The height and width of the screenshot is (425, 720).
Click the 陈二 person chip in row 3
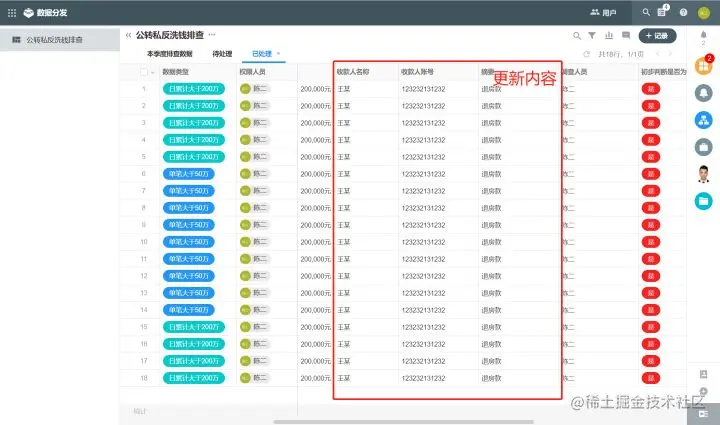coord(255,123)
